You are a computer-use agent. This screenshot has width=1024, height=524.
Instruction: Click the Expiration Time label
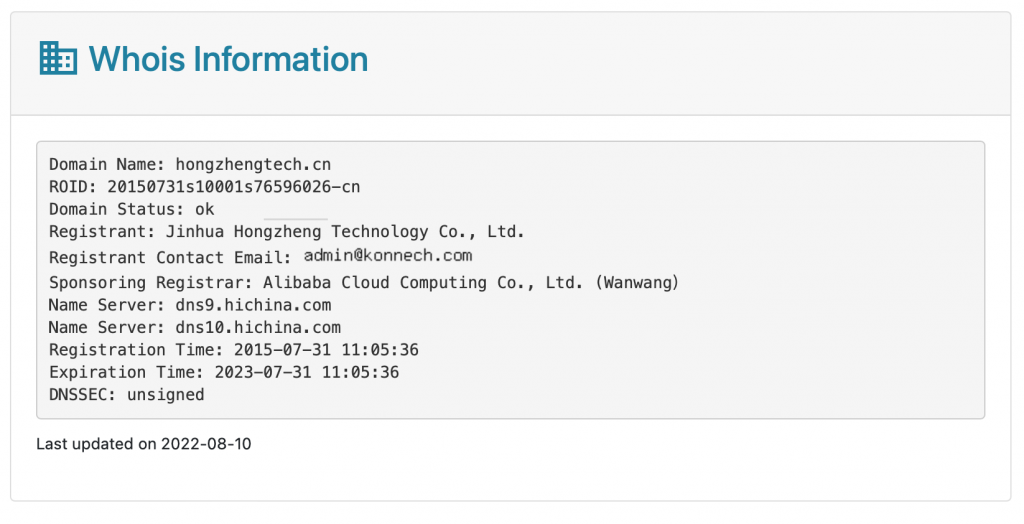pos(127,372)
